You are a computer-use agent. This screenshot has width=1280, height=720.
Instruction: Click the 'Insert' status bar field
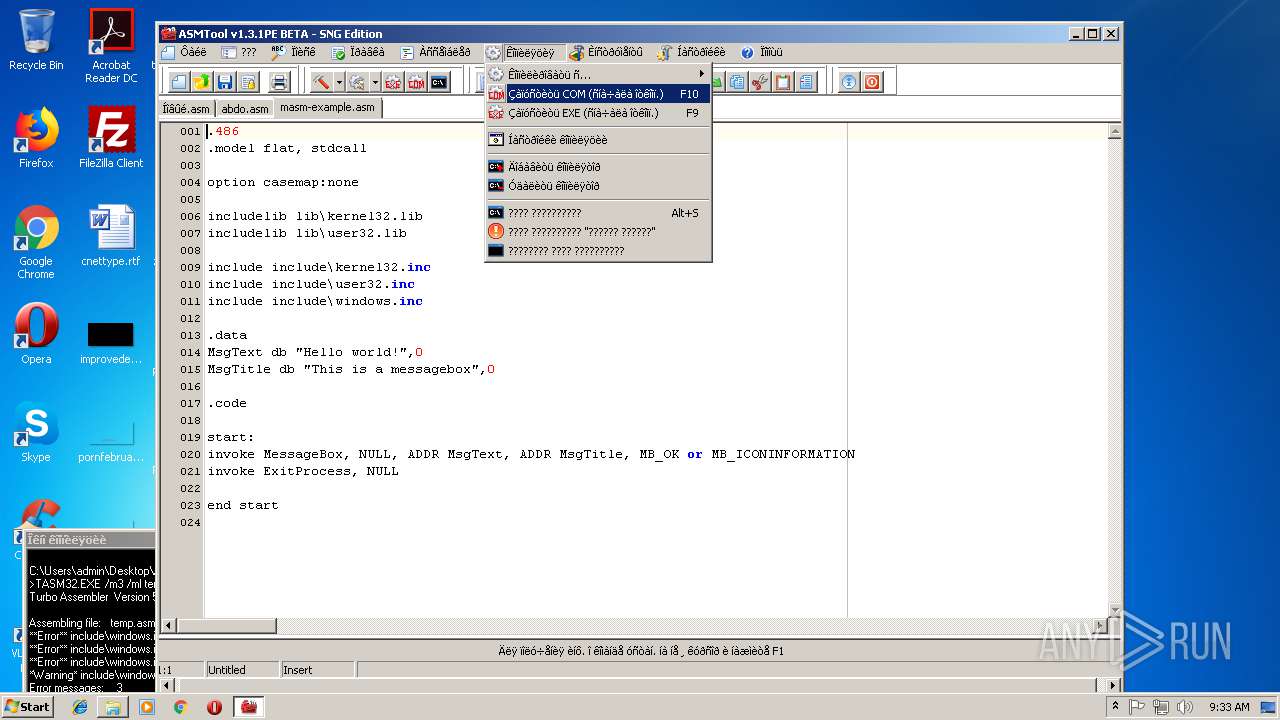click(317, 670)
